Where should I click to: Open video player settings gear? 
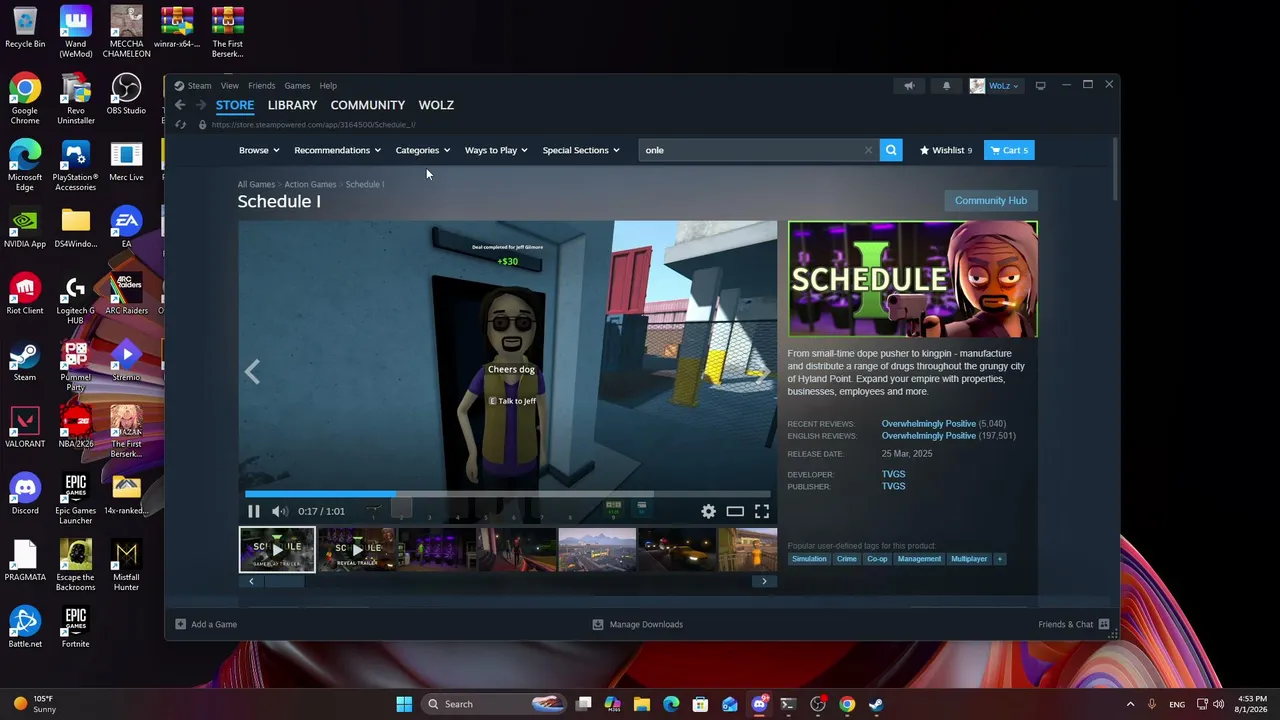[708, 511]
